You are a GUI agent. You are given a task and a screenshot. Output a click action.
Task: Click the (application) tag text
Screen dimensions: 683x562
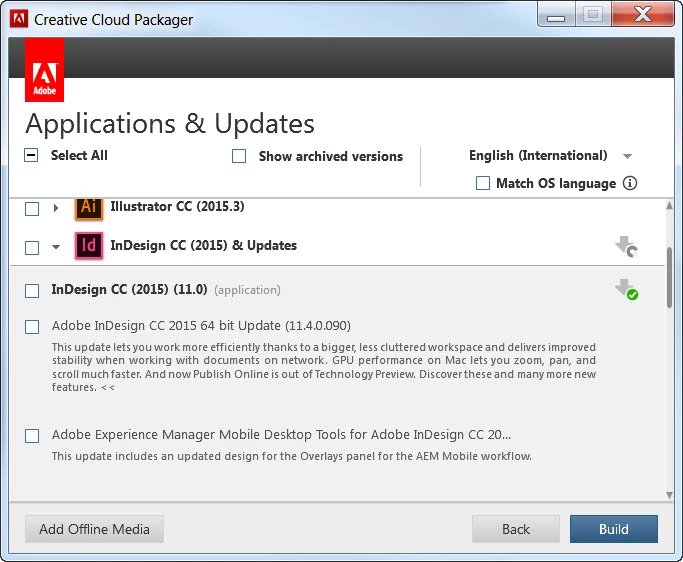(x=247, y=290)
